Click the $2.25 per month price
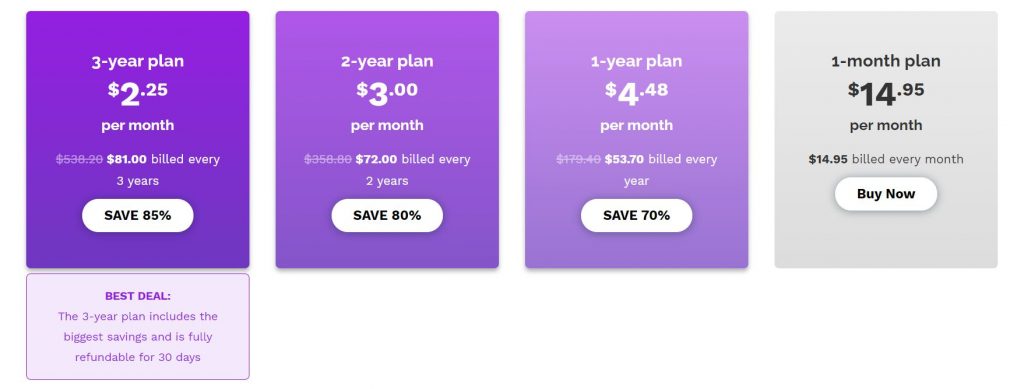 coord(137,94)
